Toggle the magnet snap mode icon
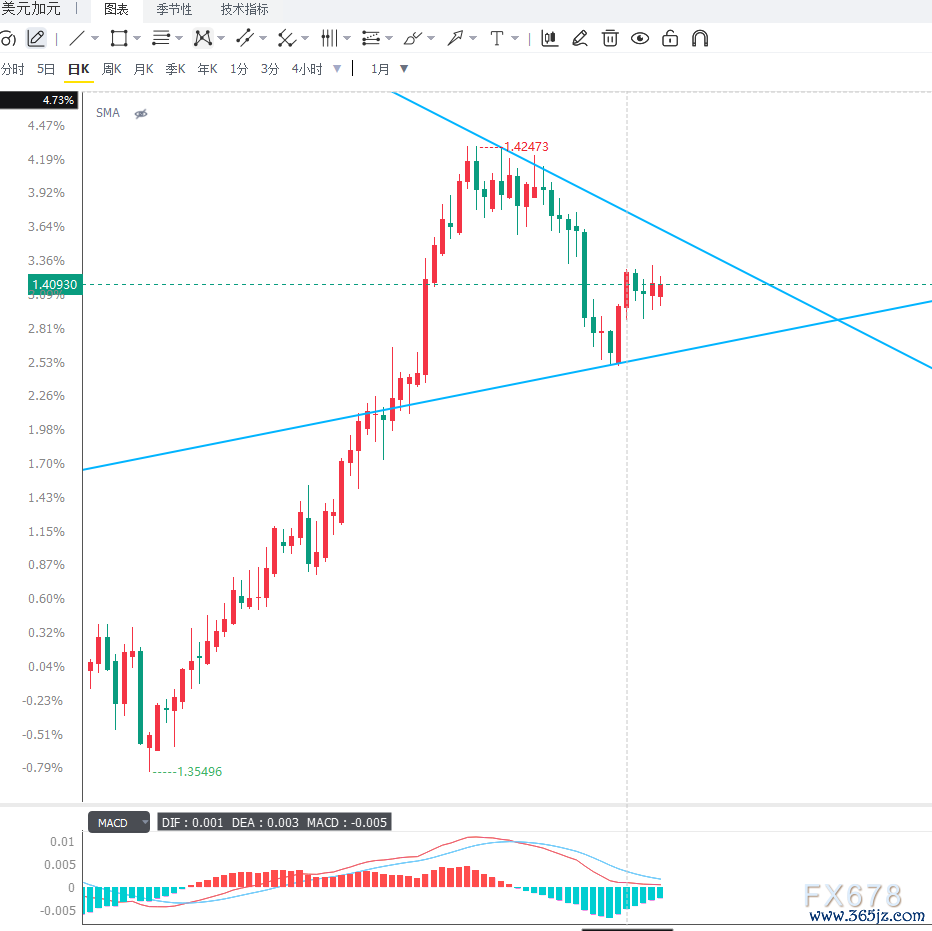 (x=700, y=39)
